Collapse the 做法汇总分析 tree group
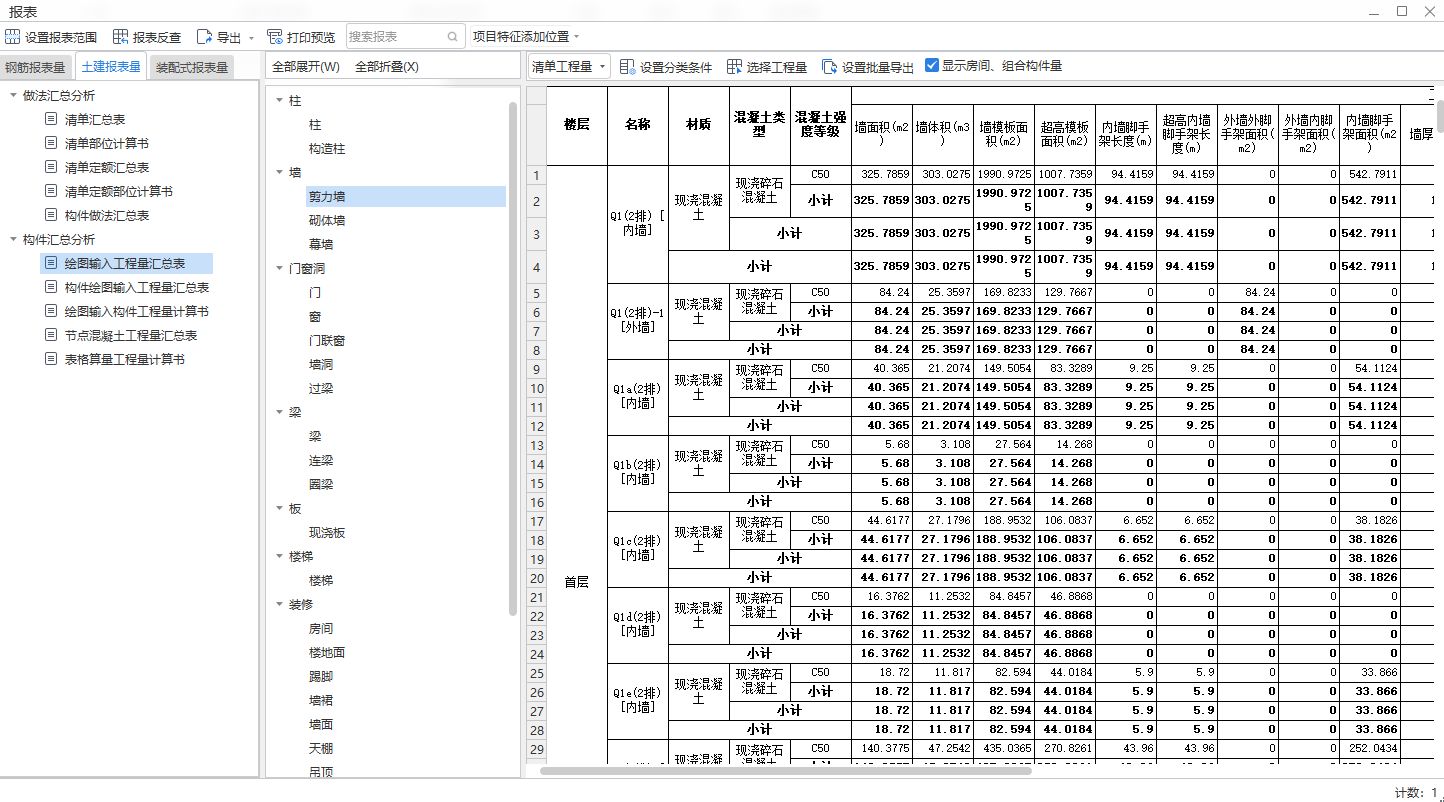The width and height of the screenshot is (1444, 802). coord(13,95)
